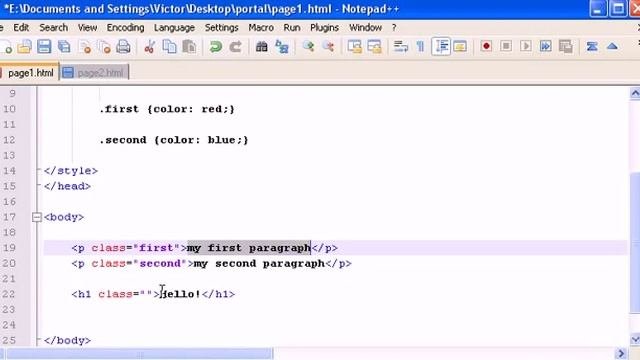Open the Window menu
The image size is (640, 360).
point(365,28)
